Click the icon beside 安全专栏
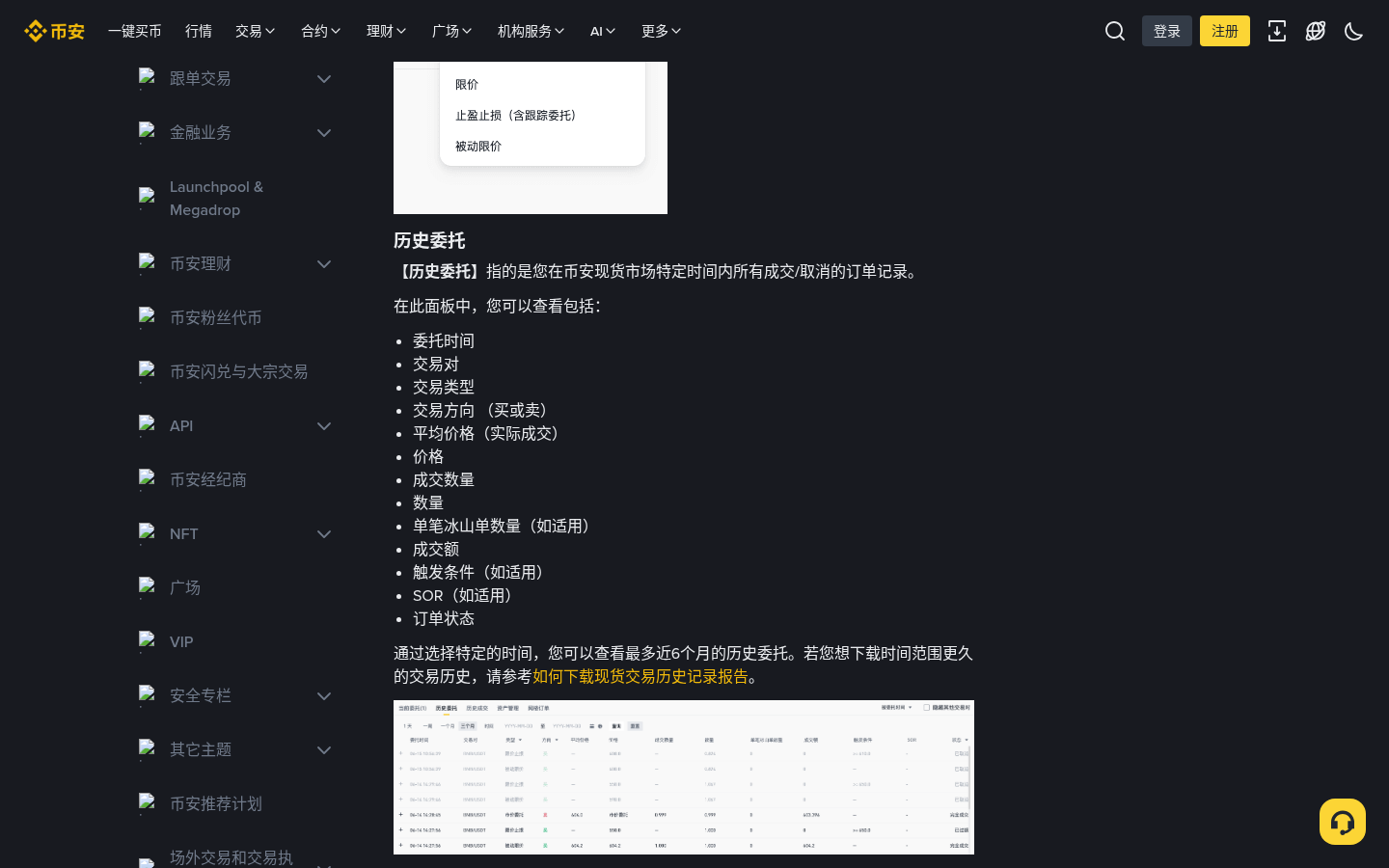Screen dimensions: 1389x868 tap(147, 695)
